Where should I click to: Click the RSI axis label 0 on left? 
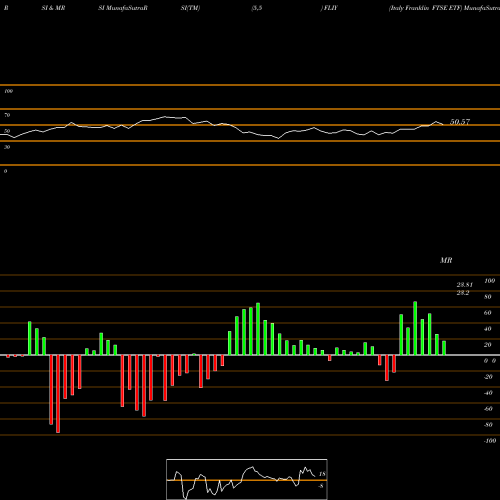[x=5, y=171]
